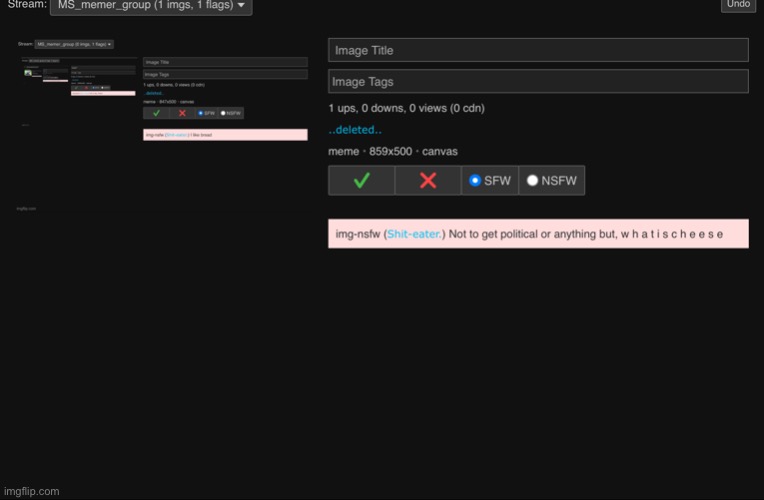The width and height of the screenshot is (764, 500).
Task: Open the flagger's blue username link in pink box
Action: coord(414,234)
